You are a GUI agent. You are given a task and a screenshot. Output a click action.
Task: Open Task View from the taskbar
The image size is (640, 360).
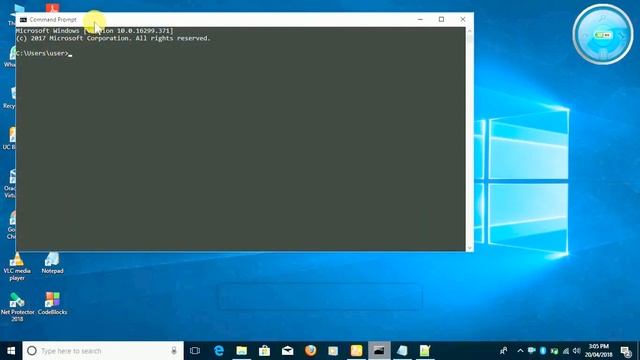[195, 351]
